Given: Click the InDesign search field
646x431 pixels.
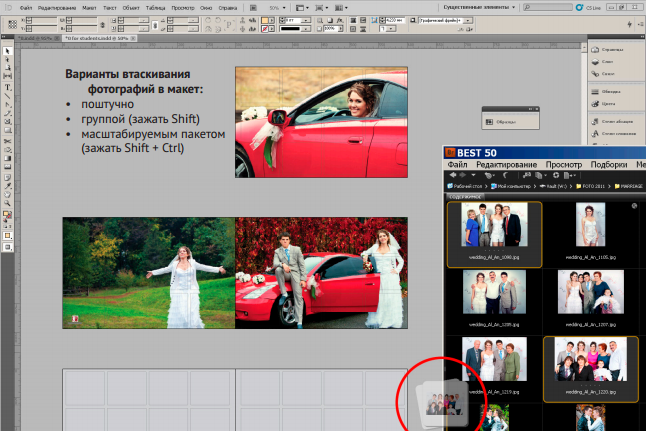Looking at the screenshot, I should (548, 7).
